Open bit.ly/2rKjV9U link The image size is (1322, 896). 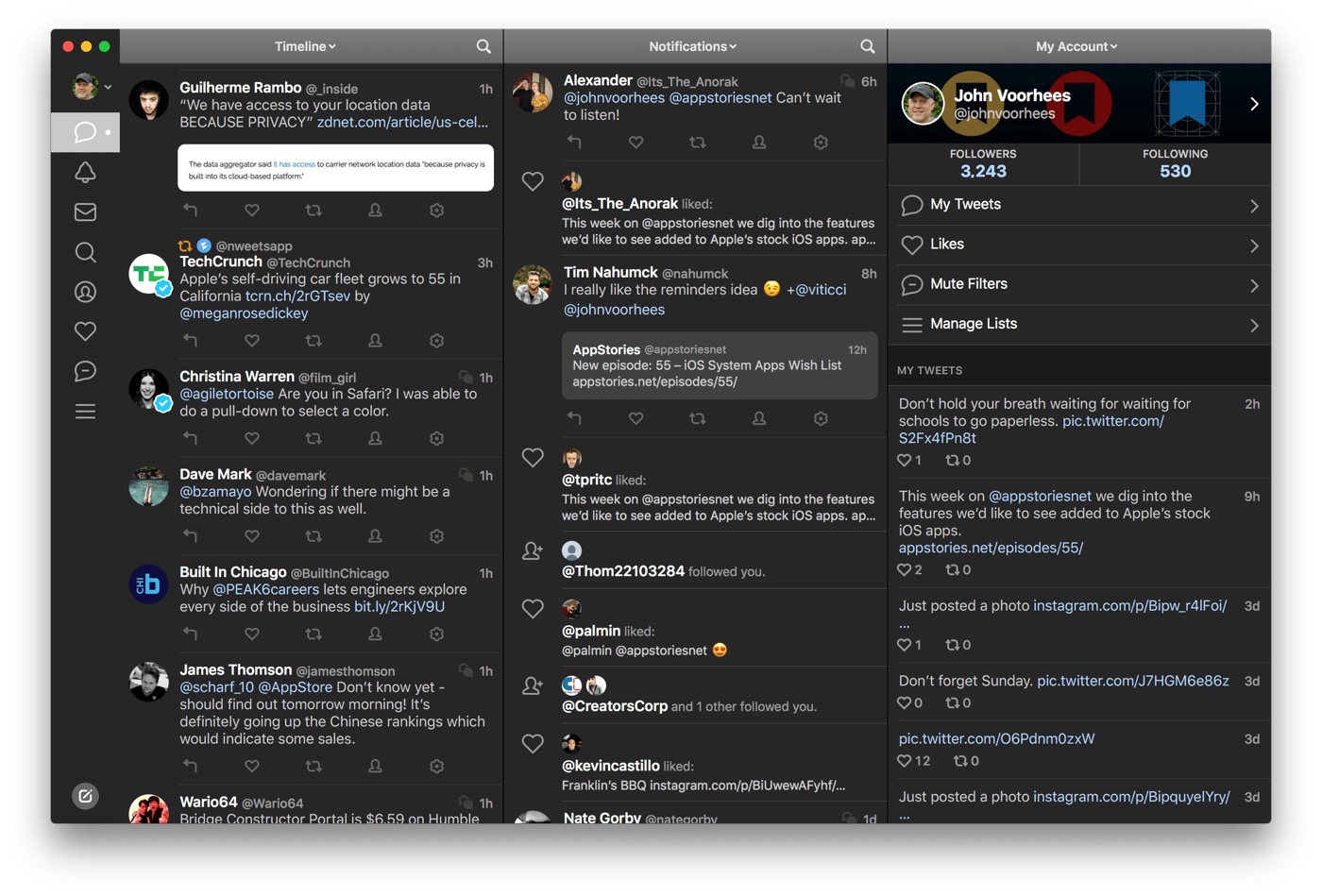(x=399, y=606)
